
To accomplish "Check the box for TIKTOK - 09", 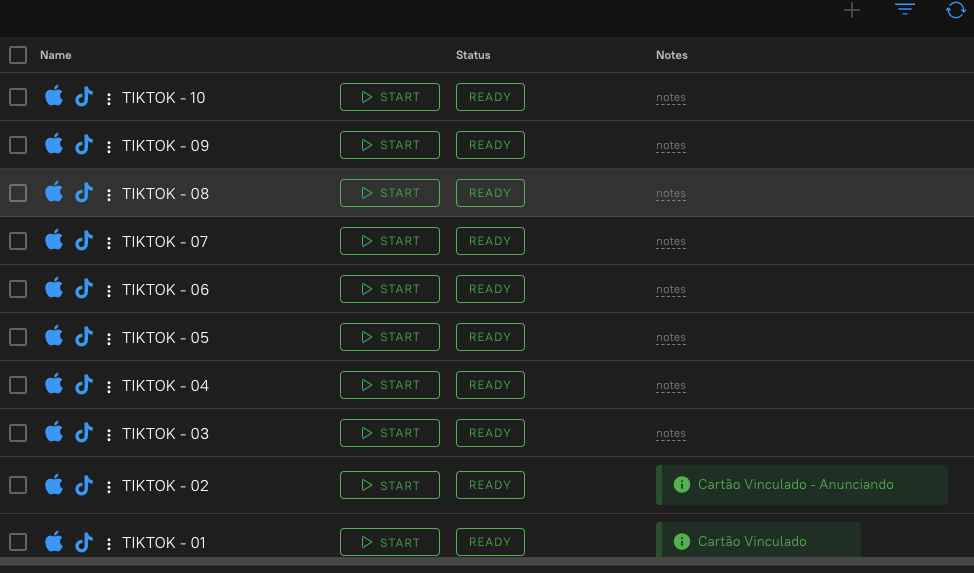I will (x=18, y=145).
